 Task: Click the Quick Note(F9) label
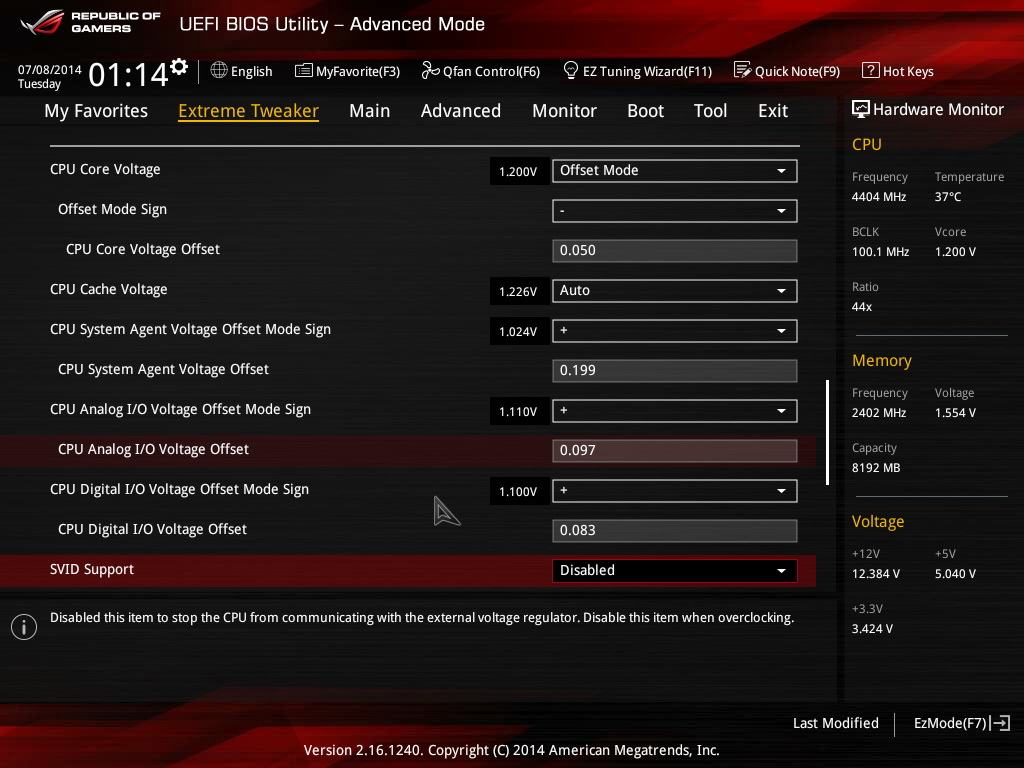point(797,71)
